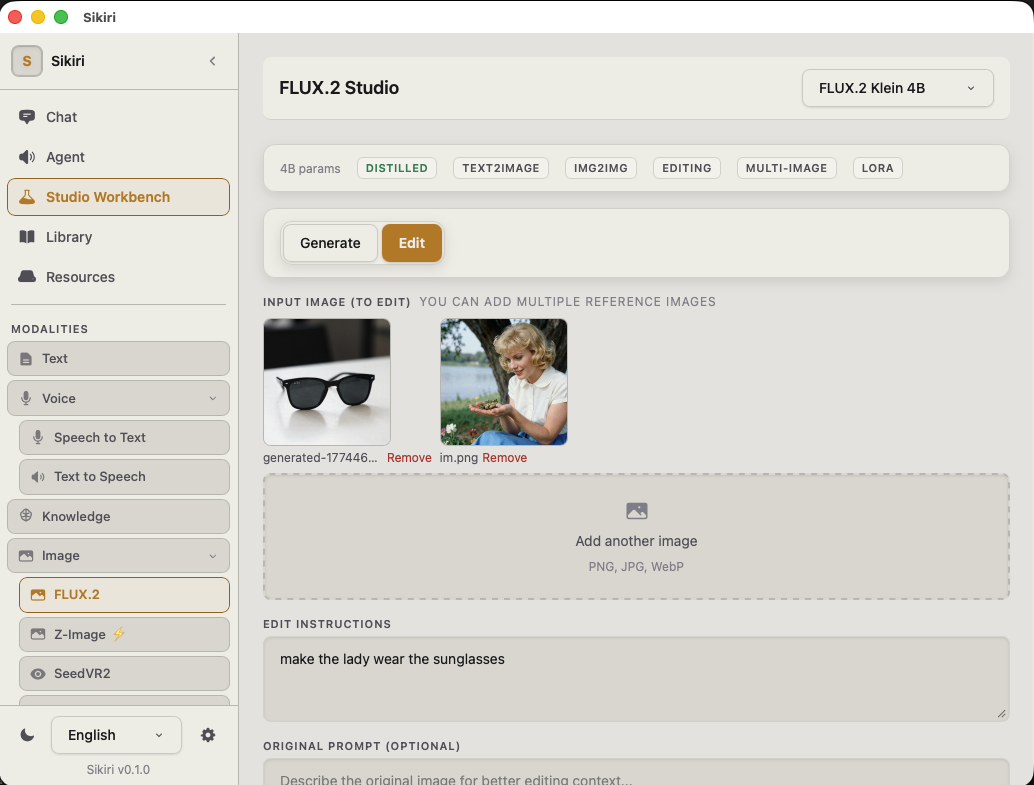Select the Text modality

(x=119, y=359)
